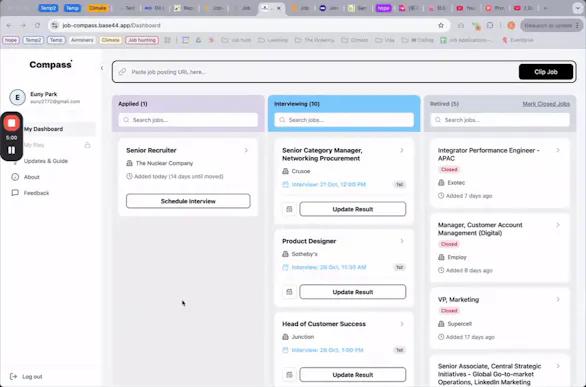Go forward in the browser
The width and height of the screenshot is (586, 387).
[23, 25]
